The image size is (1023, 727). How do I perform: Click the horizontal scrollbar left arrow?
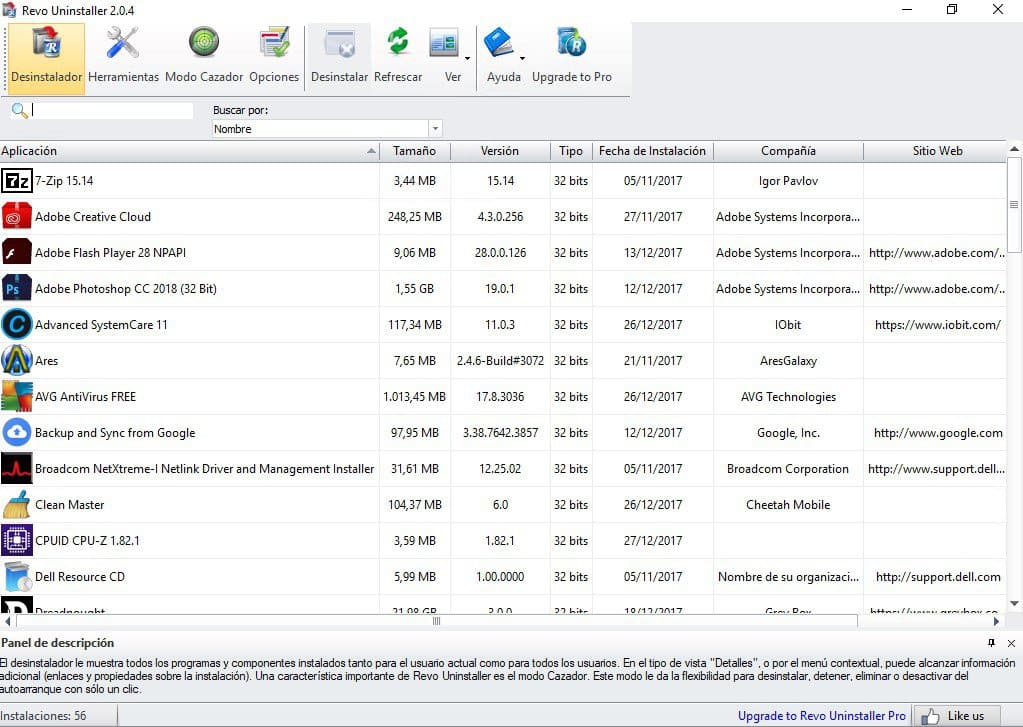tap(7, 621)
